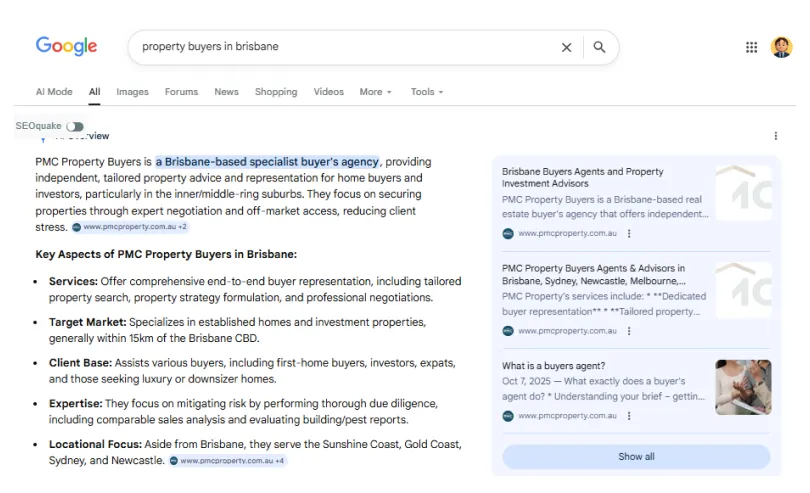Open www.pmcproperty.com.au +4 source chip
The height and width of the screenshot is (493, 810).
click(227, 460)
